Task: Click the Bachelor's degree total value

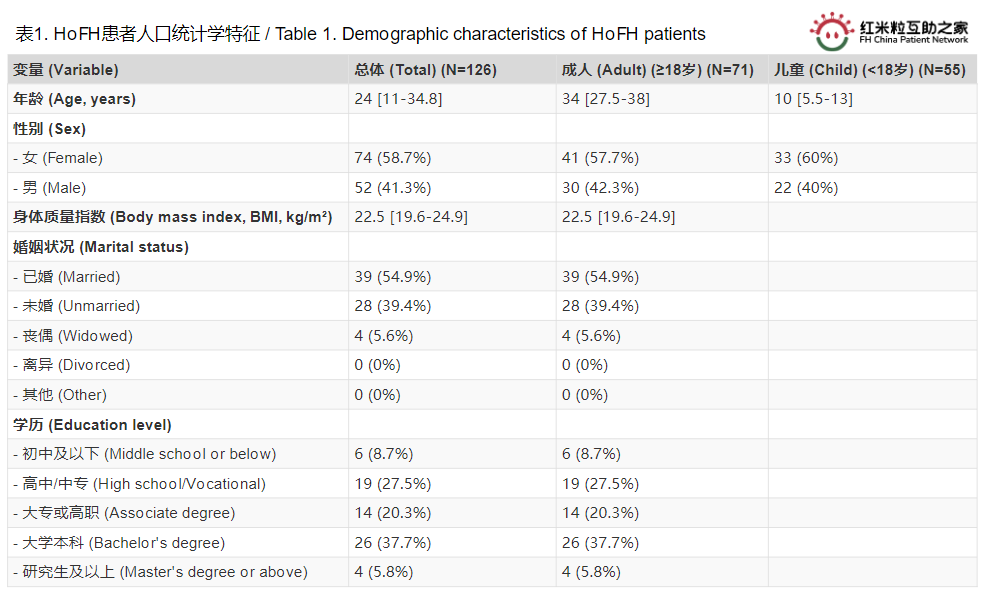Action: [x=393, y=542]
